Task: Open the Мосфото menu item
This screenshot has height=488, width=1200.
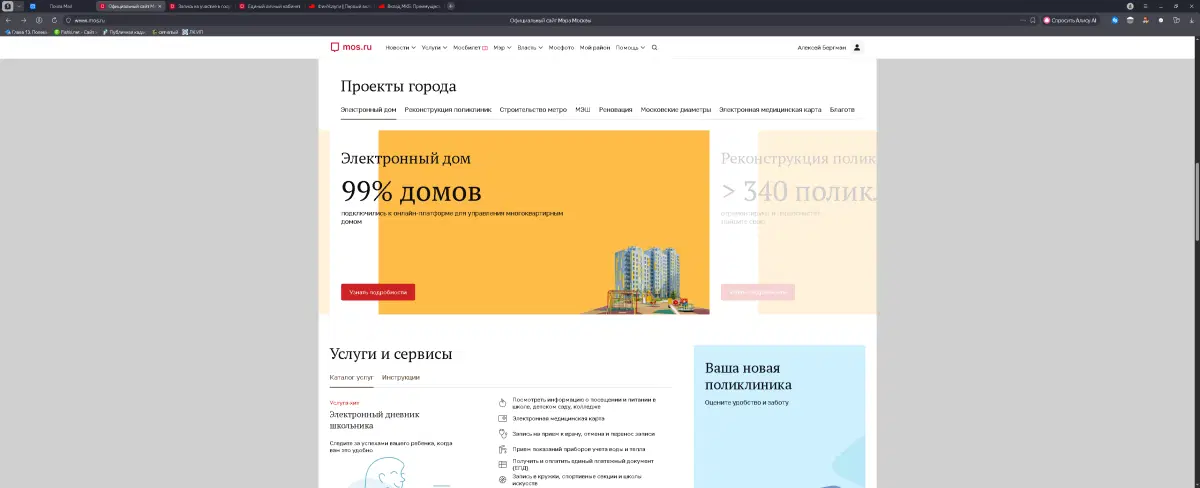Action: [x=561, y=47]
